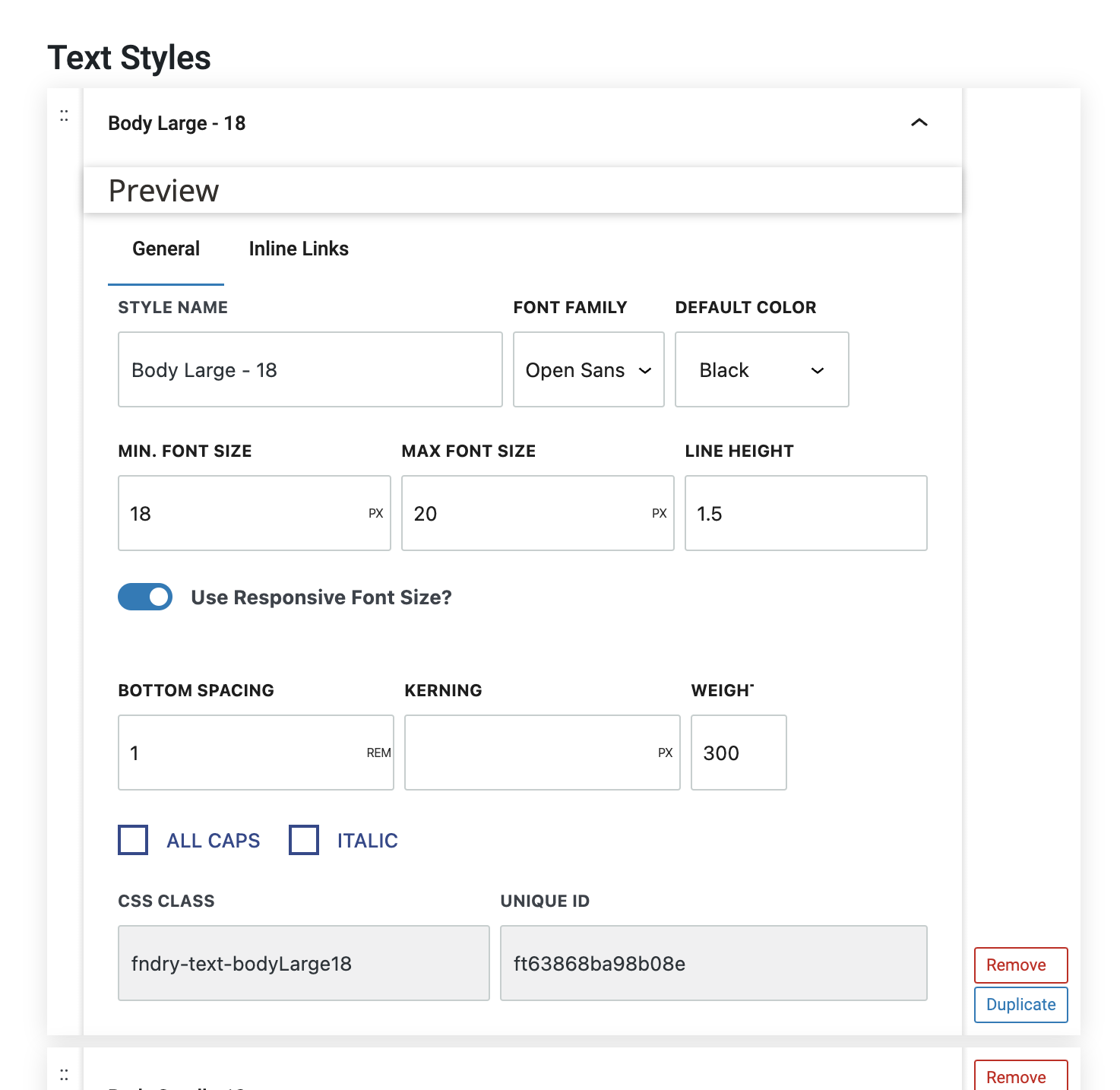This screenshot has width=1120, height=1090.
Task: Enable the Italic checkbox
Action: 304,840
